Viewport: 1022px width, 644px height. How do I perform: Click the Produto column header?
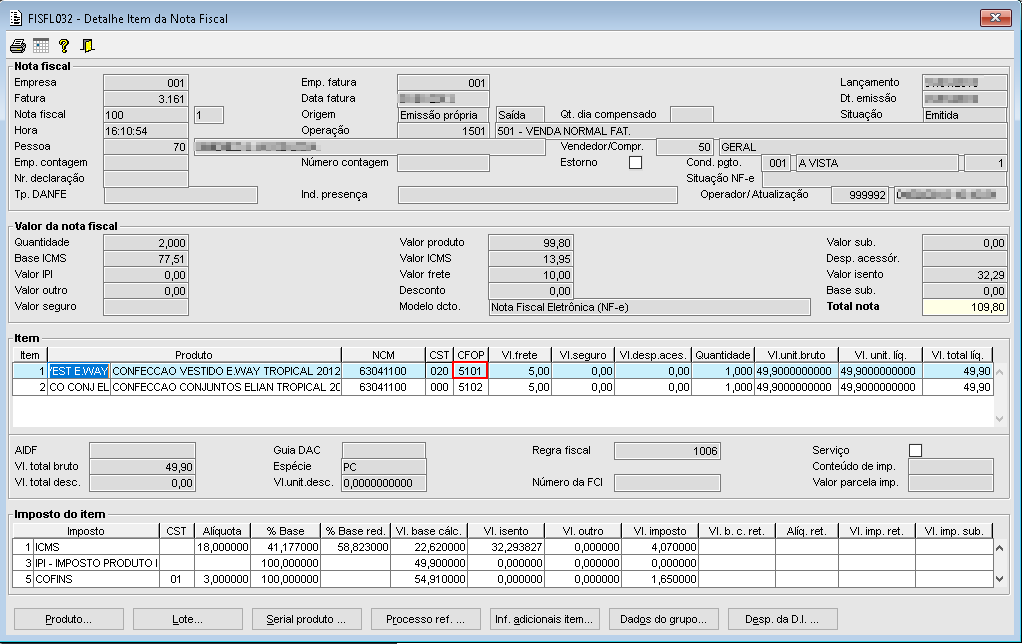[x=194, y=355]
